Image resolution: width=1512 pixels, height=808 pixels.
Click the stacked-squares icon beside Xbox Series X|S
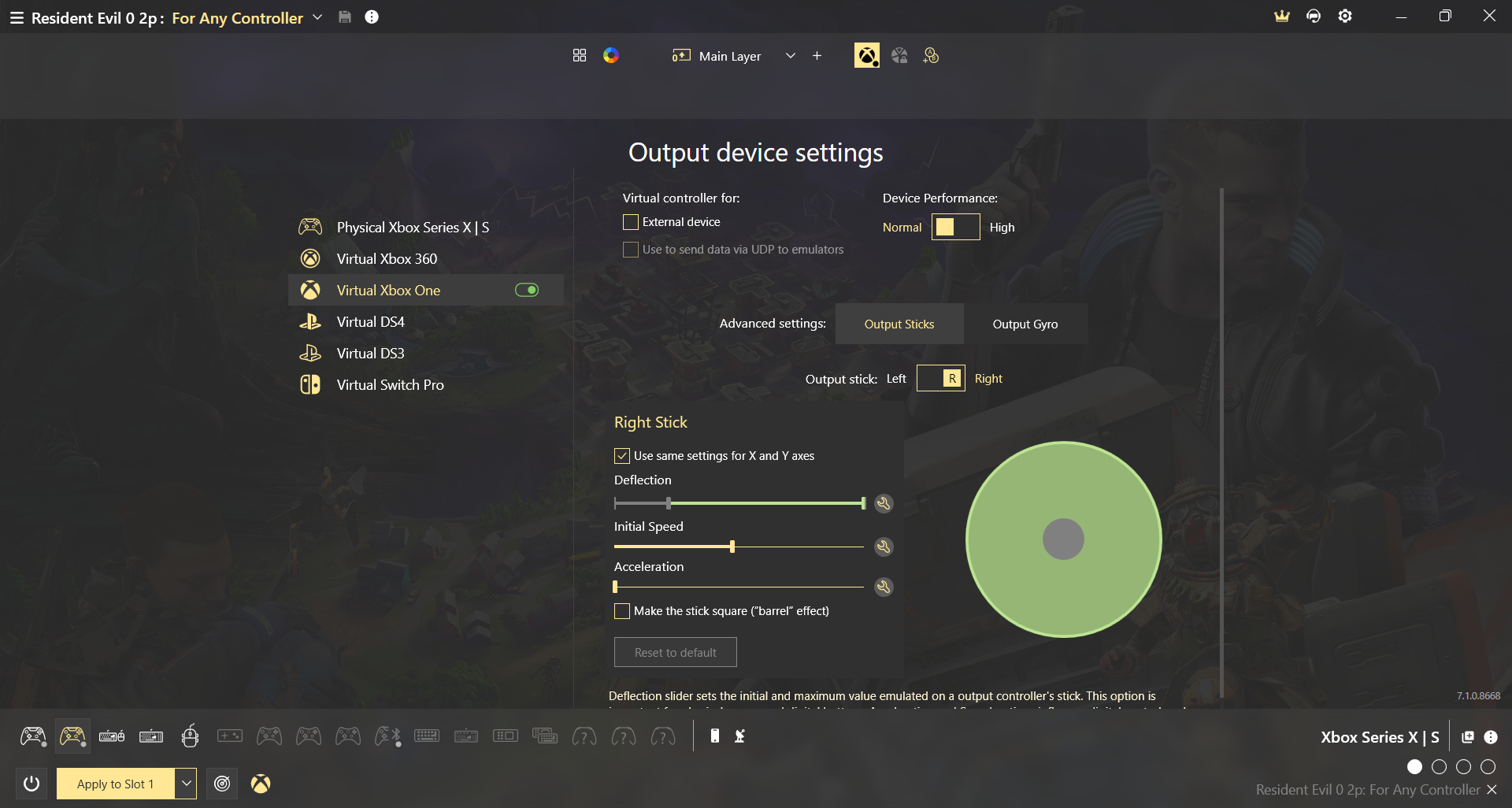click(1468, 737)
